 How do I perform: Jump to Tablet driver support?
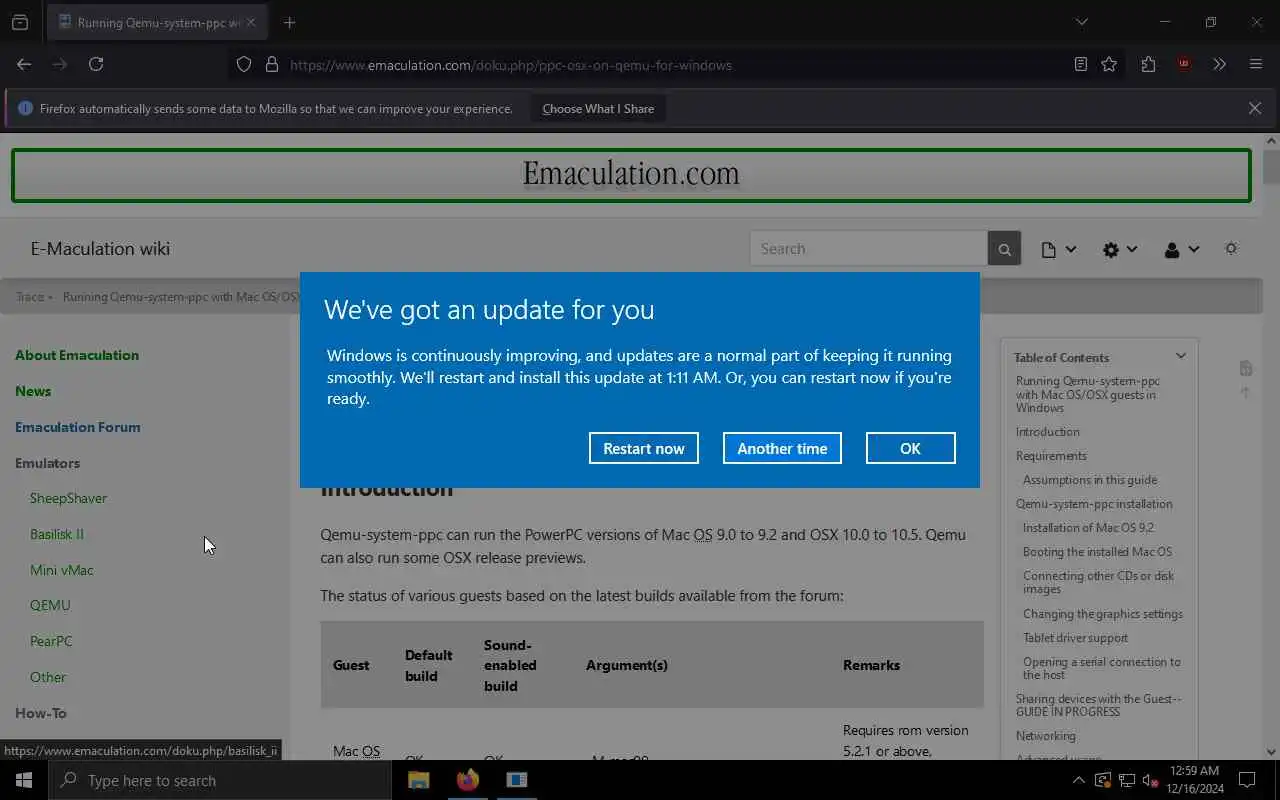[1075, 638]
